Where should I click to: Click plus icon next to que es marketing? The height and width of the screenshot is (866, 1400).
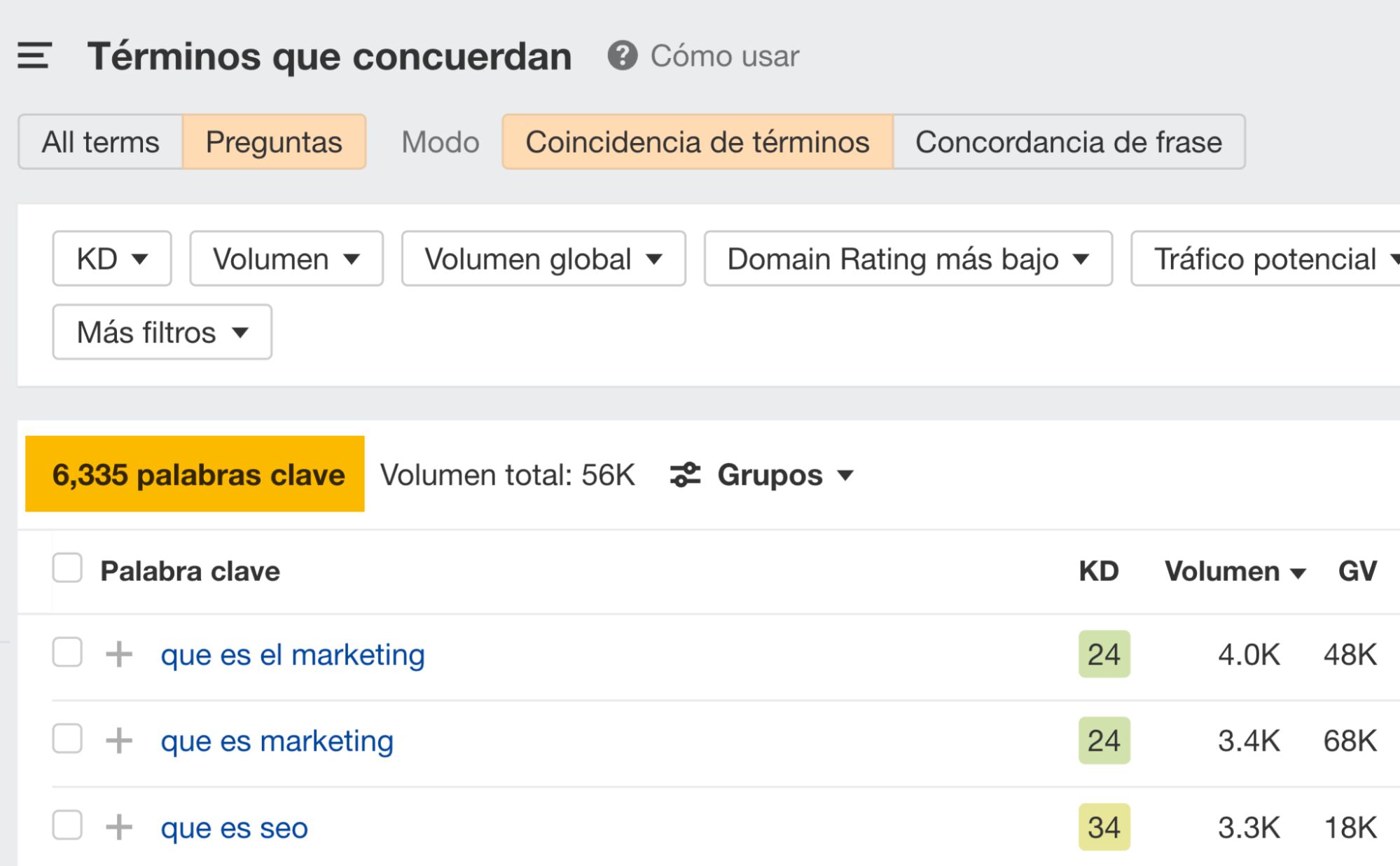click(x=120, y=741)
